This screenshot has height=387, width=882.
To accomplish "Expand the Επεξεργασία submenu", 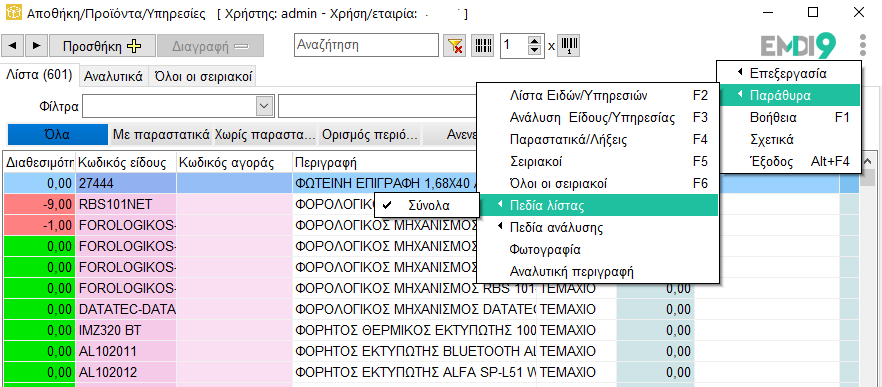I will pos(789,73).
